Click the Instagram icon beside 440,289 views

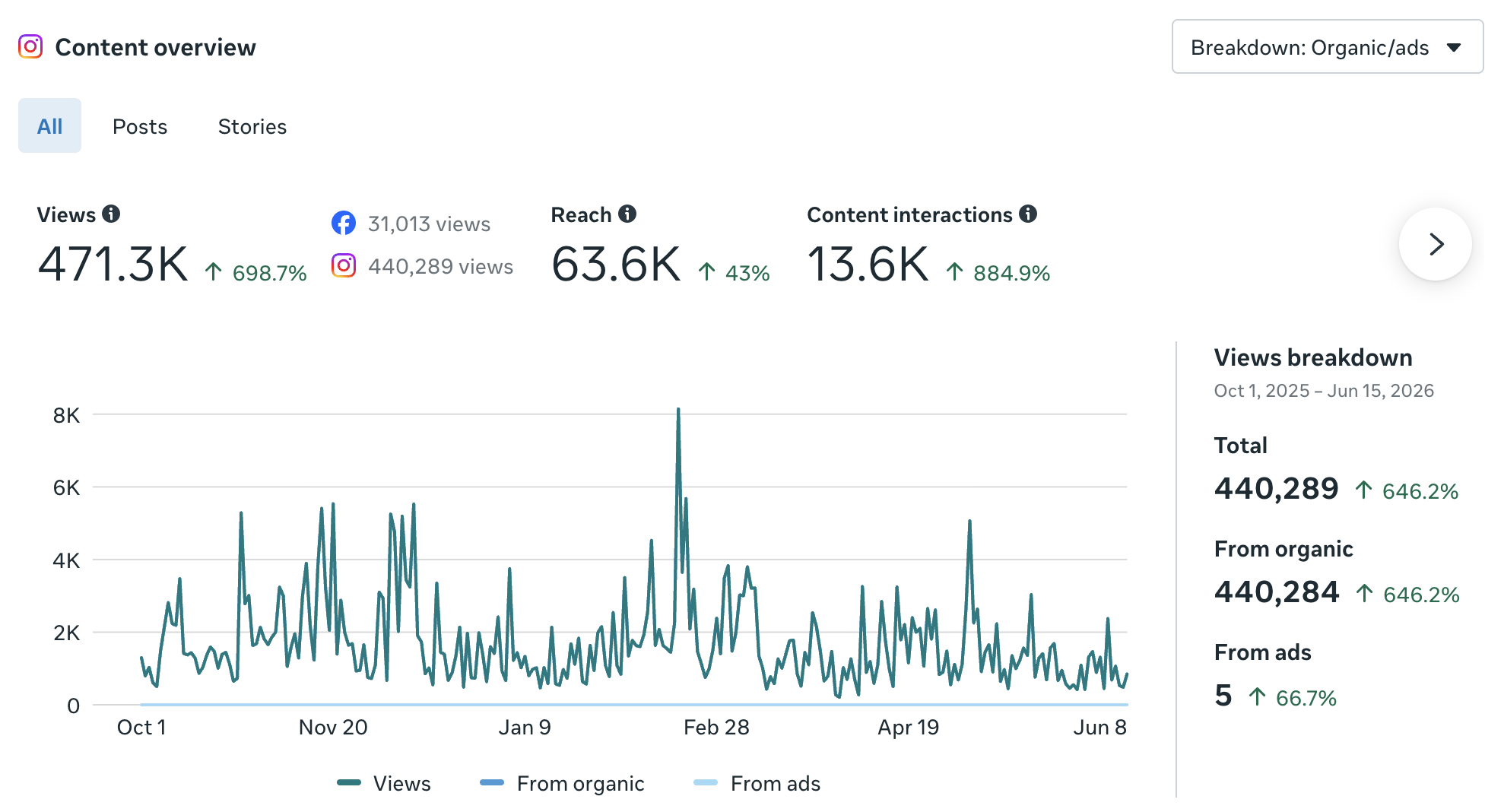[344, 265]
